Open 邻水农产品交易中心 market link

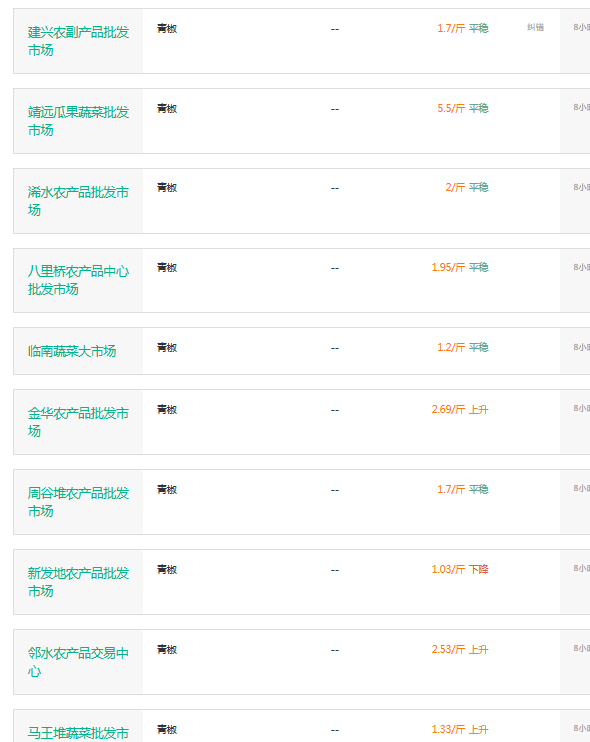pyautogui.click(x=78, y=662)
